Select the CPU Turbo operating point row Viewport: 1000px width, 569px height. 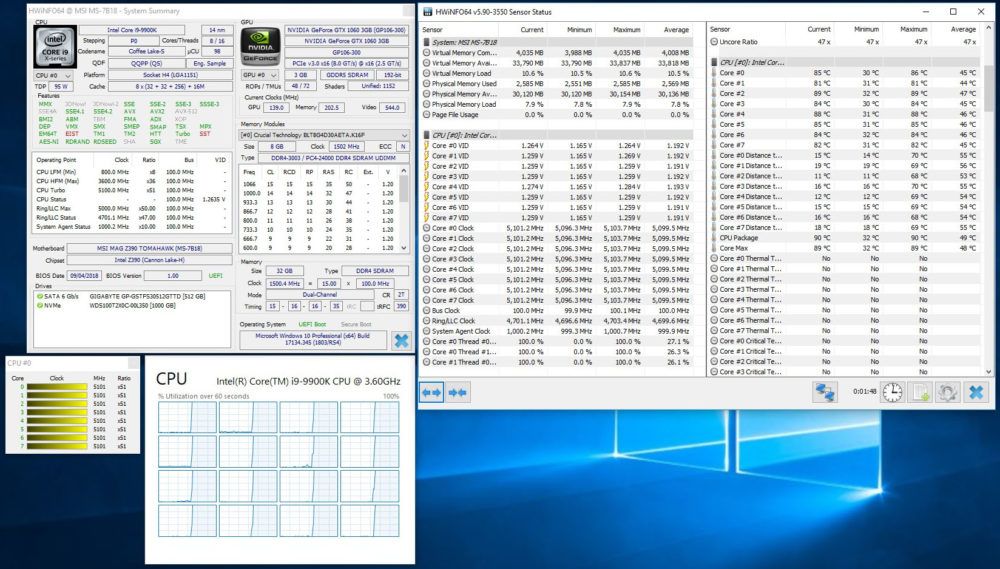coord(131,190)
